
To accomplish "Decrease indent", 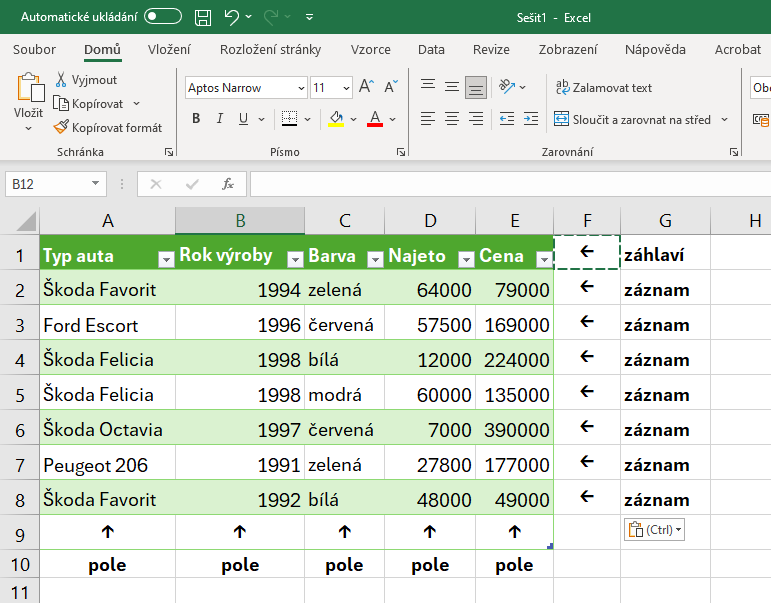I will pyautogui.click(x=506, y=119).
